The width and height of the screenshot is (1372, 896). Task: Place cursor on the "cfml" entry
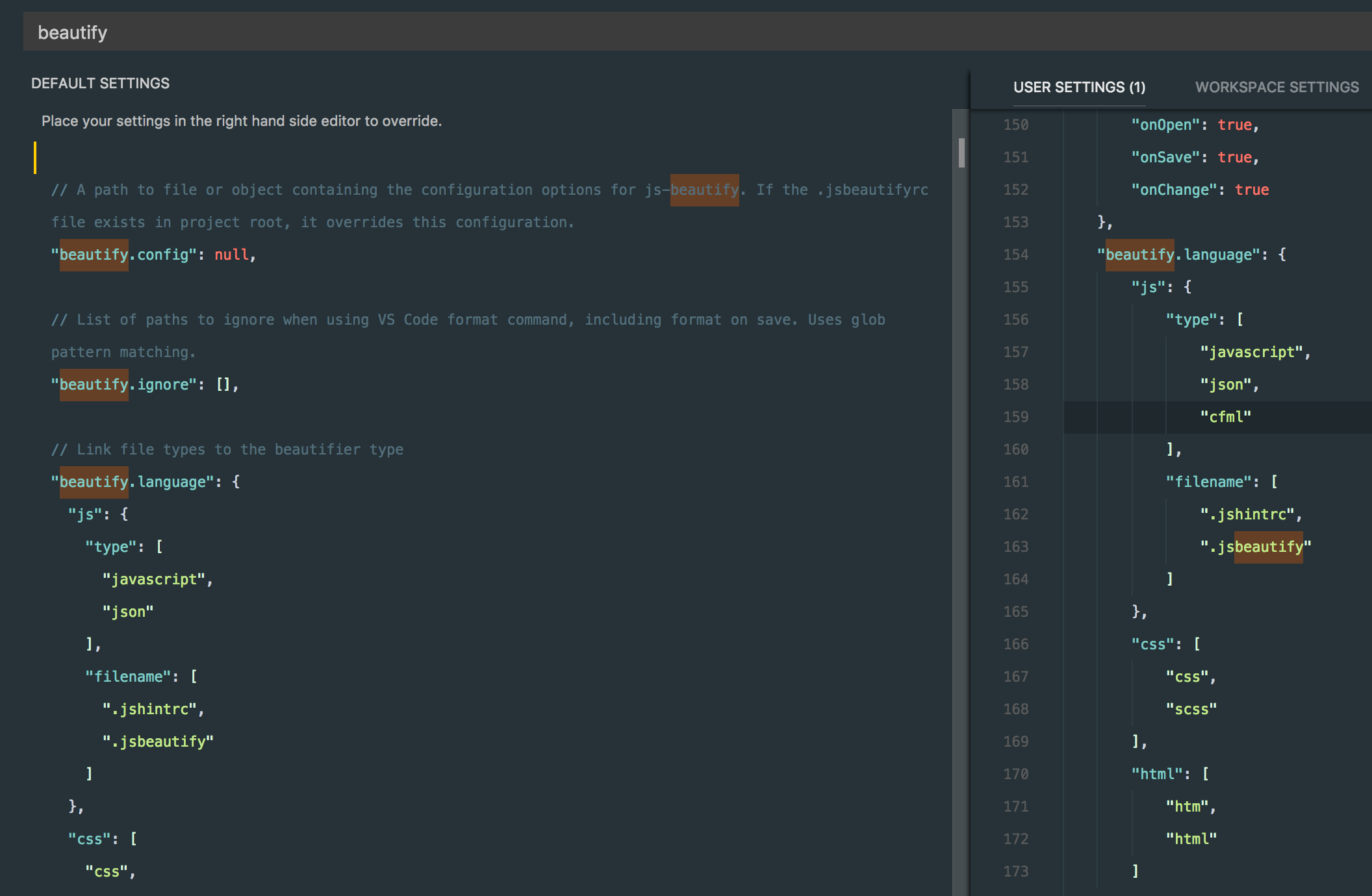point(1225,417)
